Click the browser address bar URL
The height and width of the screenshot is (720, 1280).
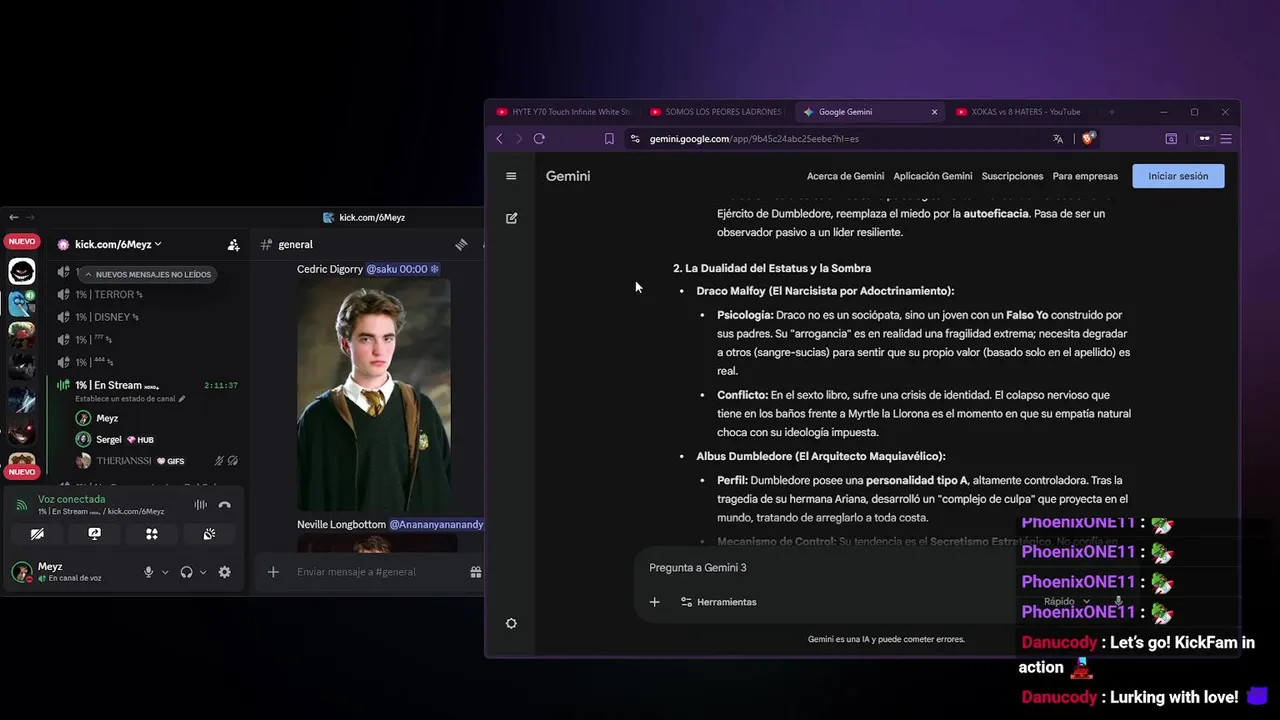click(754, 139)
